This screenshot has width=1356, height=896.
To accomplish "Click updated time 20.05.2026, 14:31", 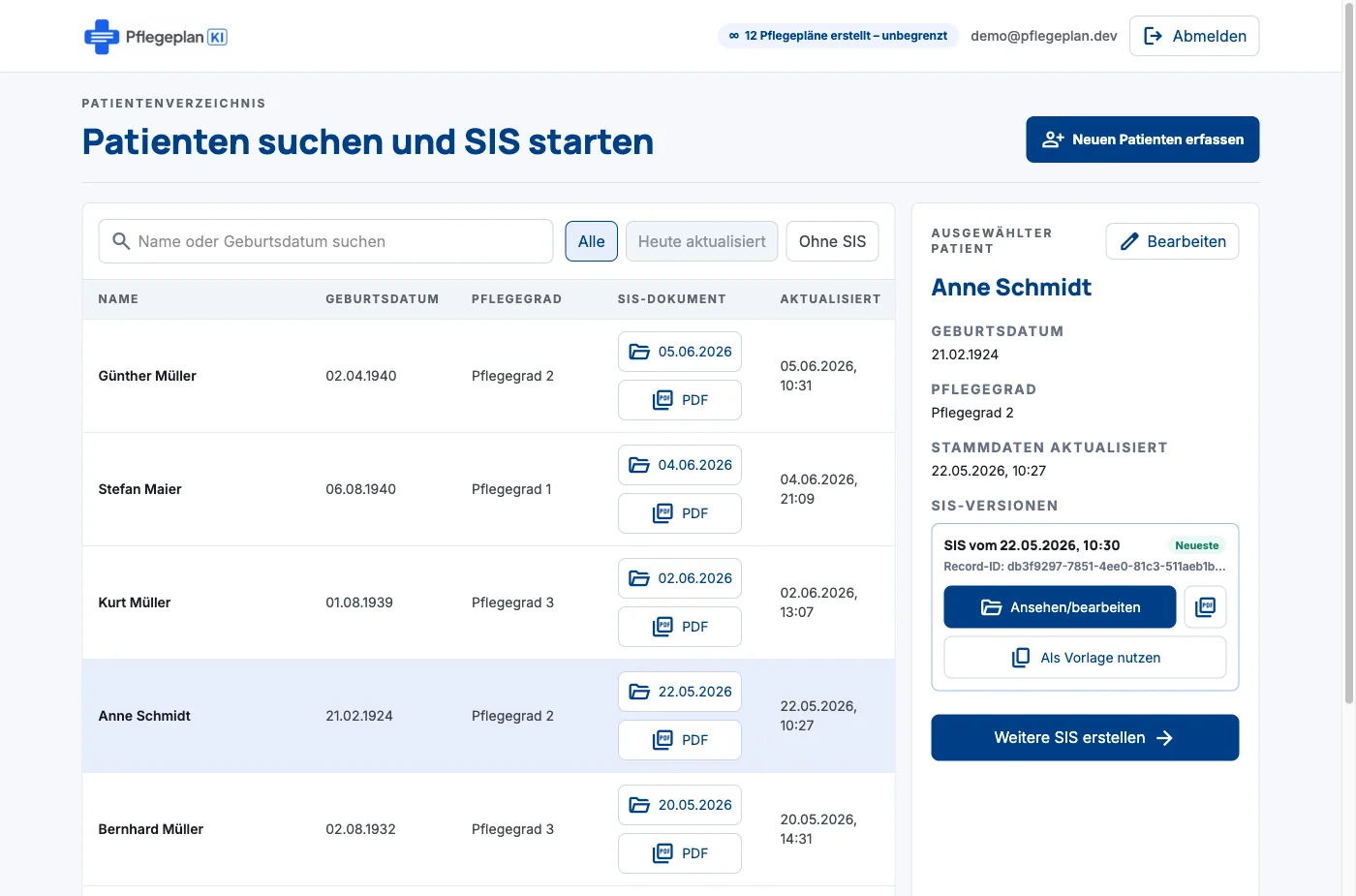I will (x=818, y=829).
